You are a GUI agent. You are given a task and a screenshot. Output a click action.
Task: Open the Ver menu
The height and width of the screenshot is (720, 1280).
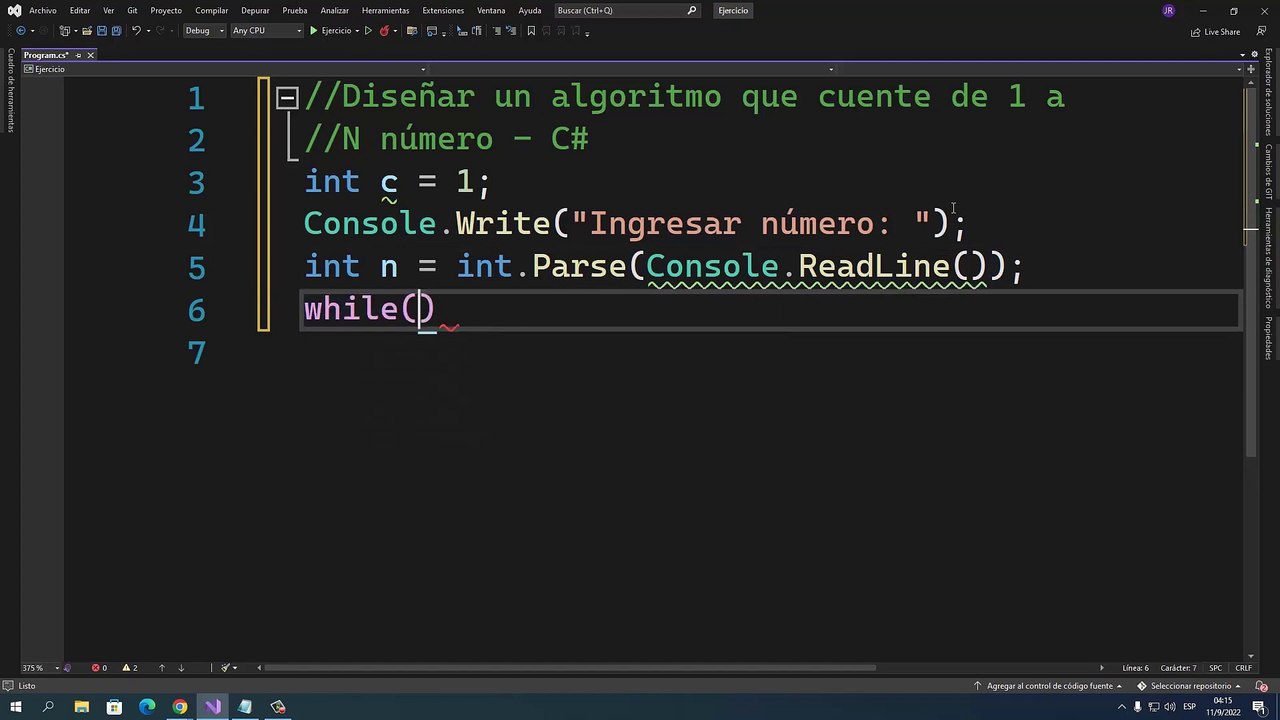coord(108,10)
